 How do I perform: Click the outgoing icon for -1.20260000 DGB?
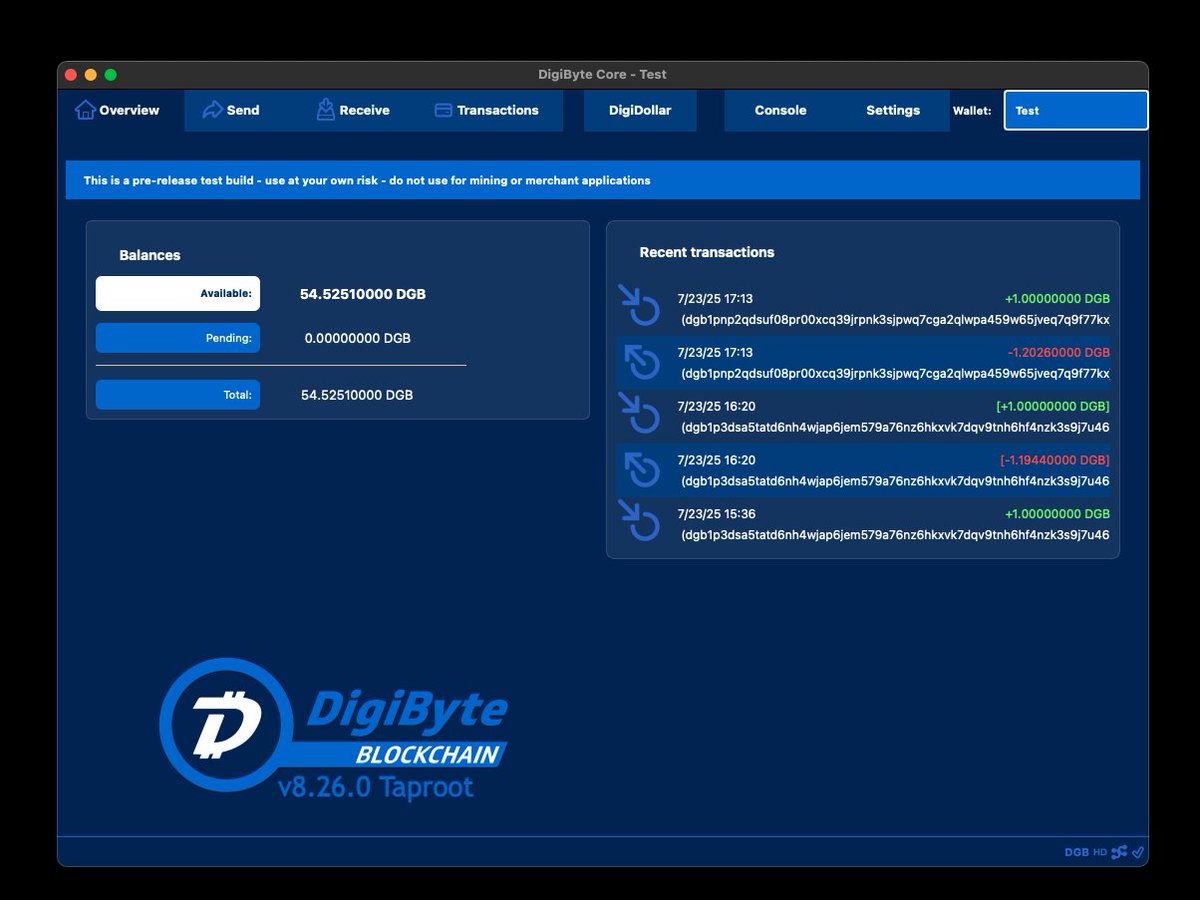(641, 360)
